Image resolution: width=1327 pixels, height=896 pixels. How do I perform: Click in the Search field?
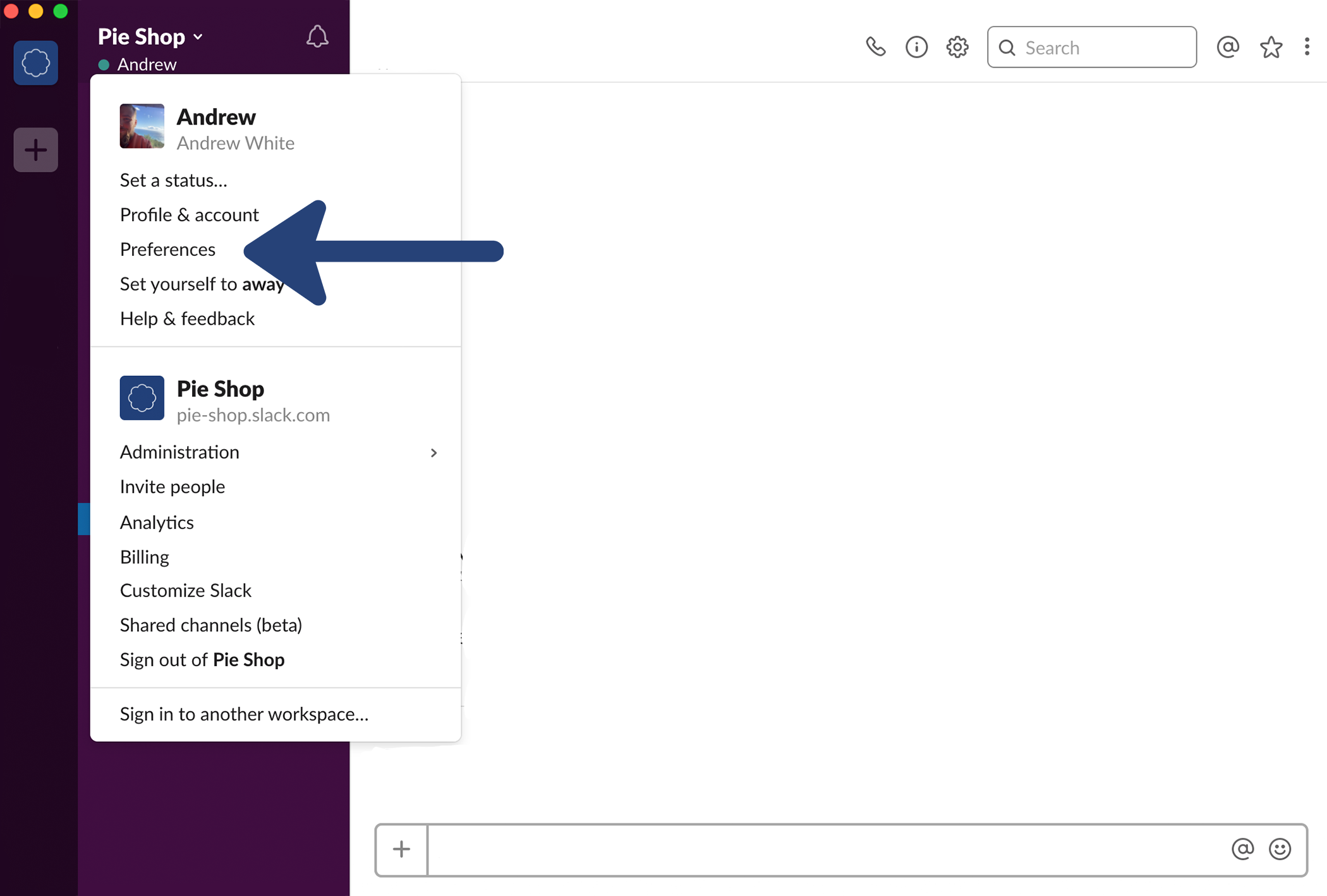click(x=1092, y=47)
